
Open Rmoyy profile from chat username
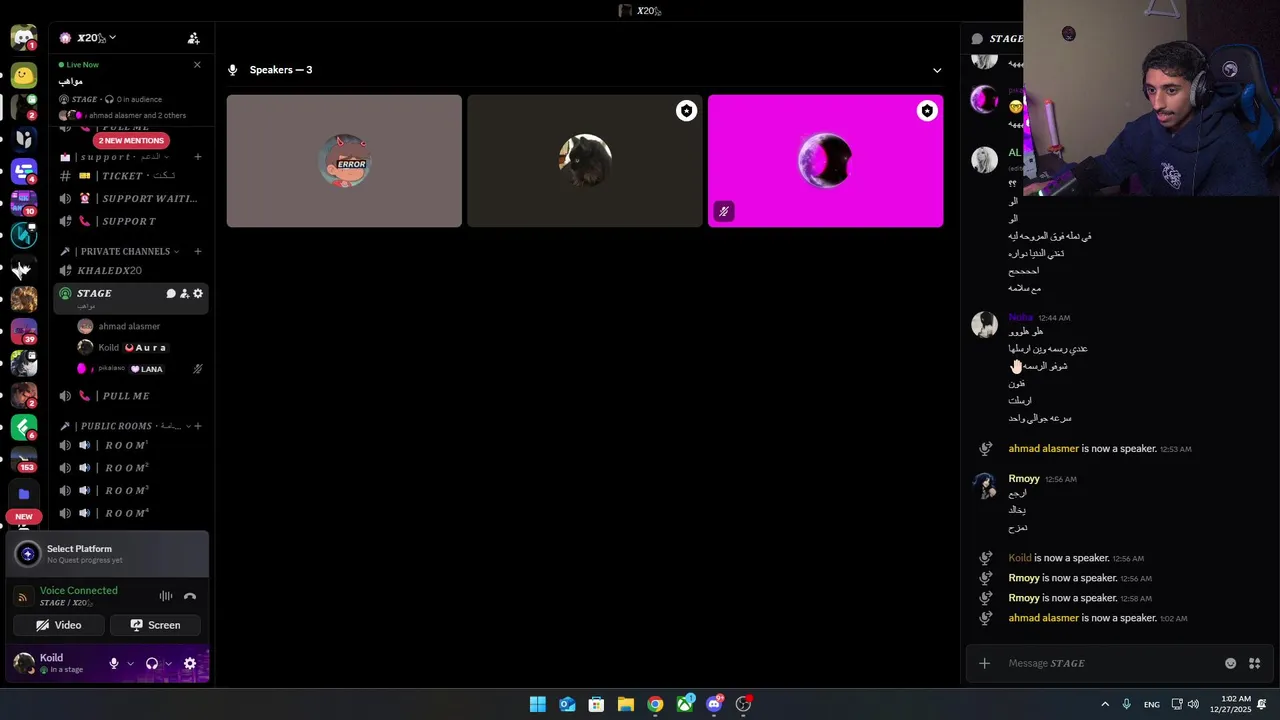point(1024,478)
